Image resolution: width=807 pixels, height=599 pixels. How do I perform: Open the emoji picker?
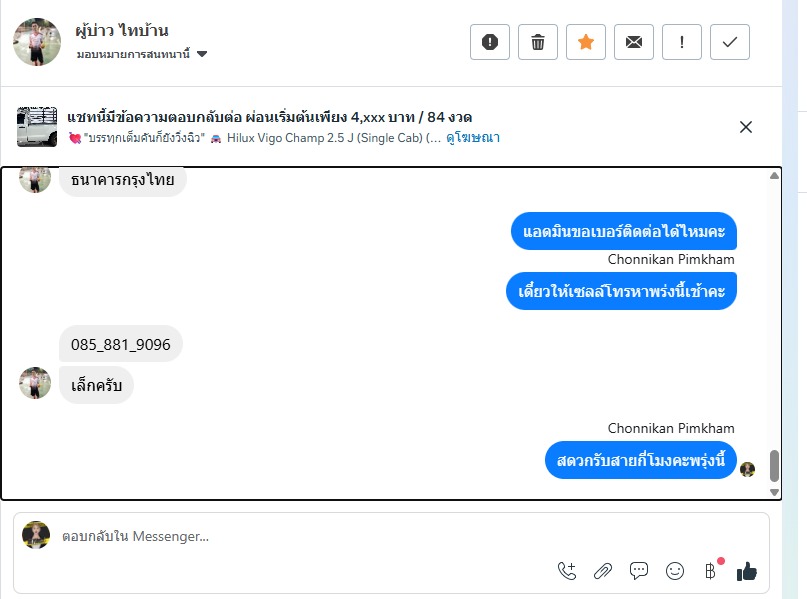(675, 571)
